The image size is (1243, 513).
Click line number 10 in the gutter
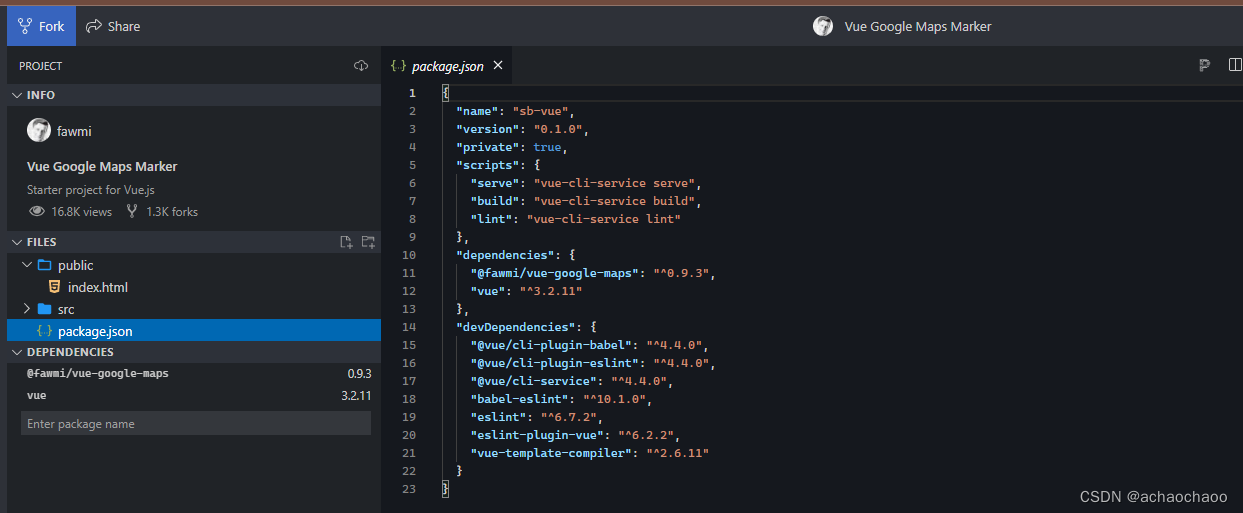point(411,255)
